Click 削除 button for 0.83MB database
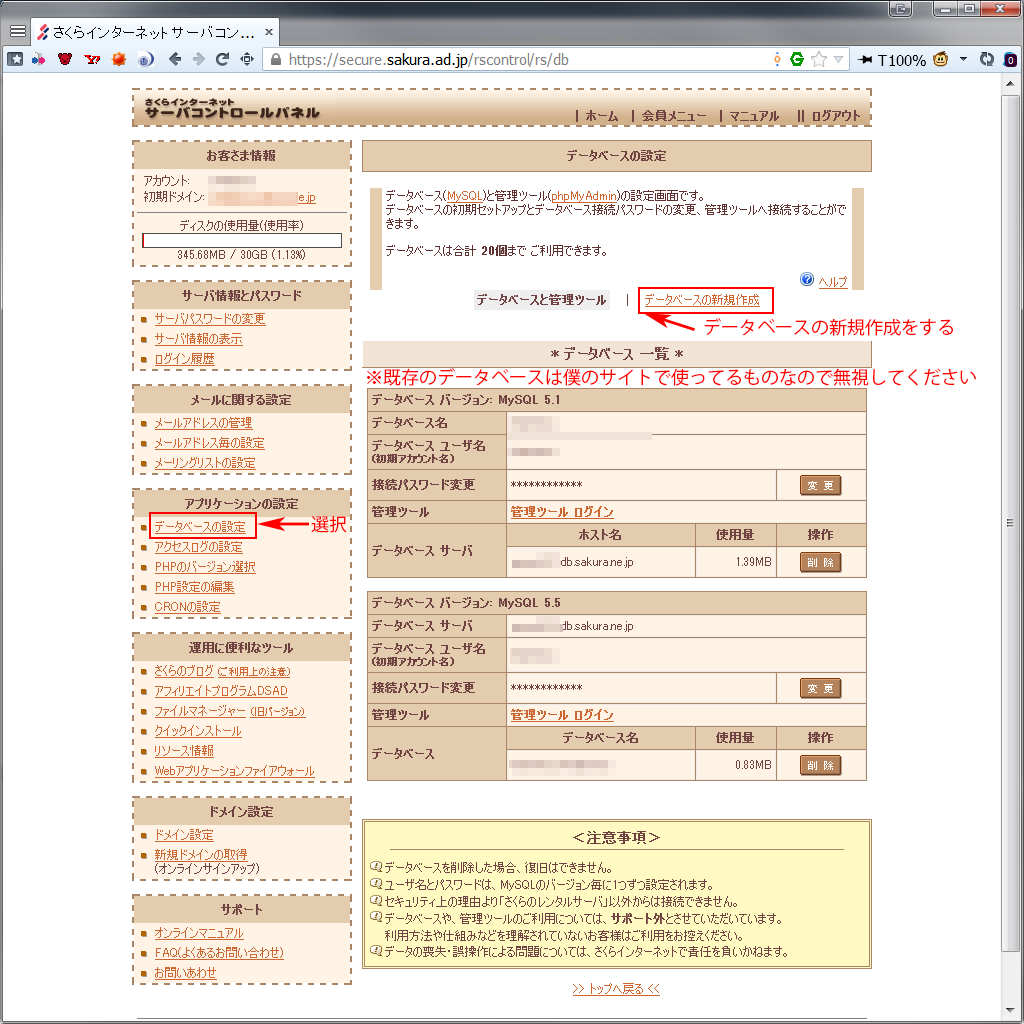 (x=820, y=765)
